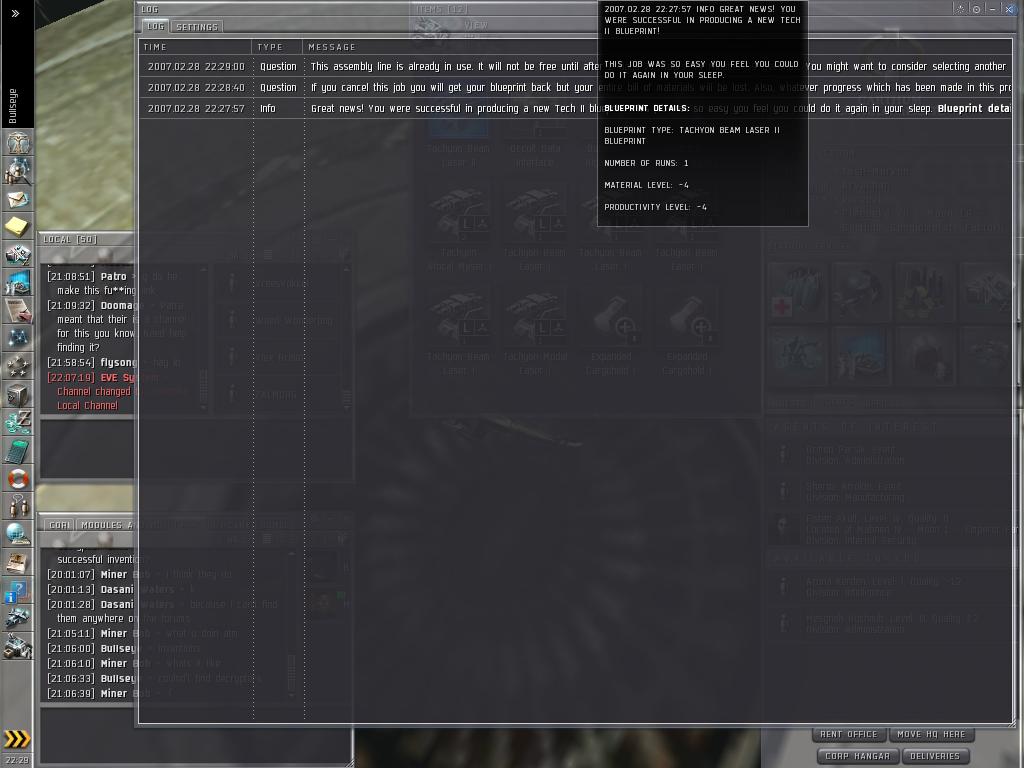Click the blueprint details popup text
This screenshot has width=1024, height=768.
703,114
